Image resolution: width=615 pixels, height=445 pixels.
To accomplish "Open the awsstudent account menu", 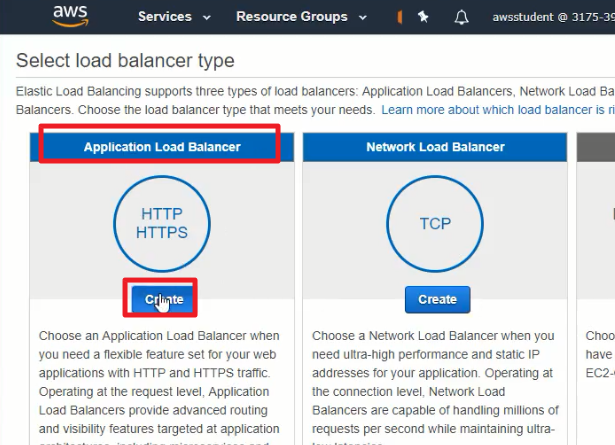I will click(x=553, y=17).
